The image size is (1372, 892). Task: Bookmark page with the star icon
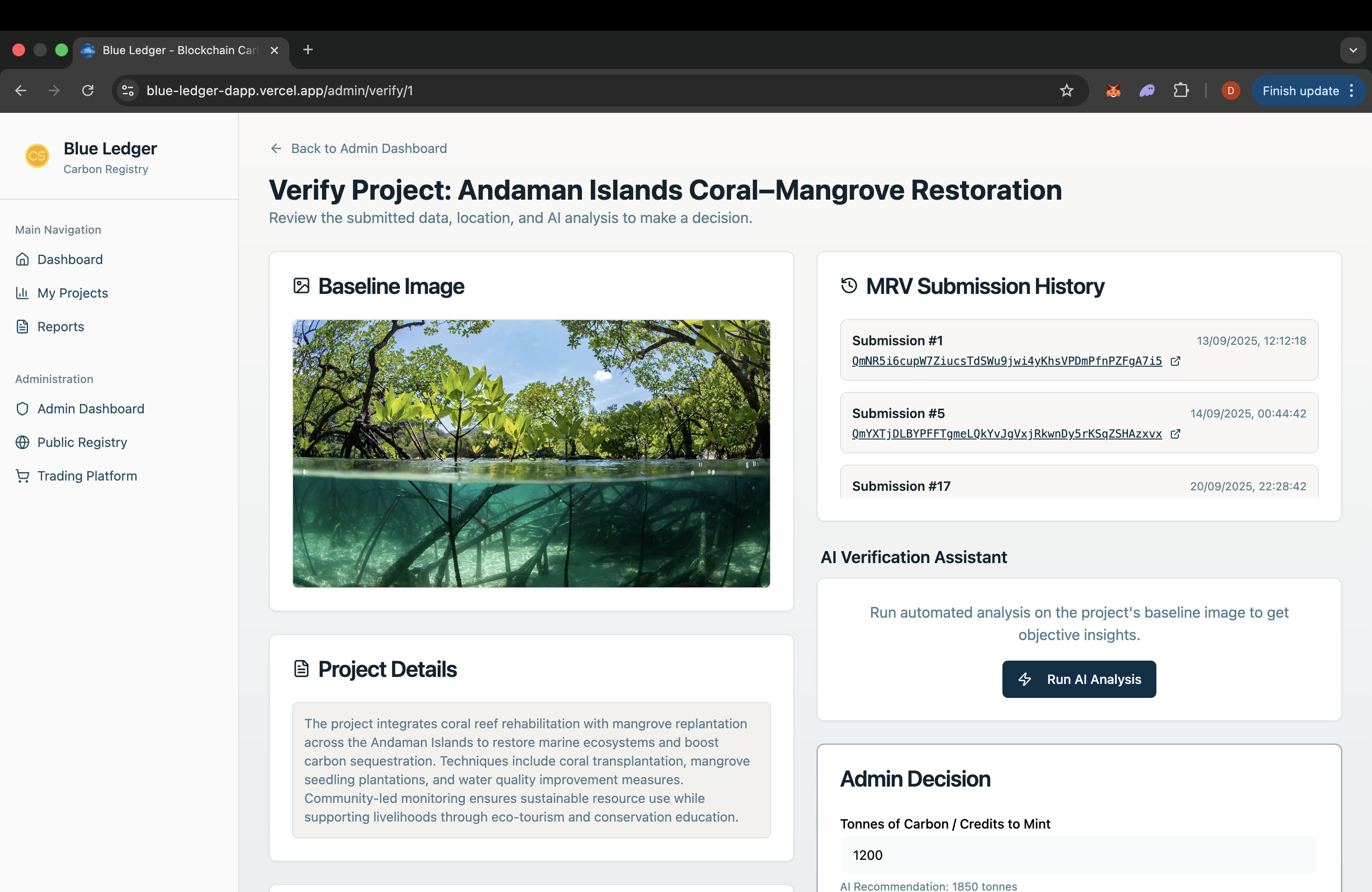[1066, 91]
